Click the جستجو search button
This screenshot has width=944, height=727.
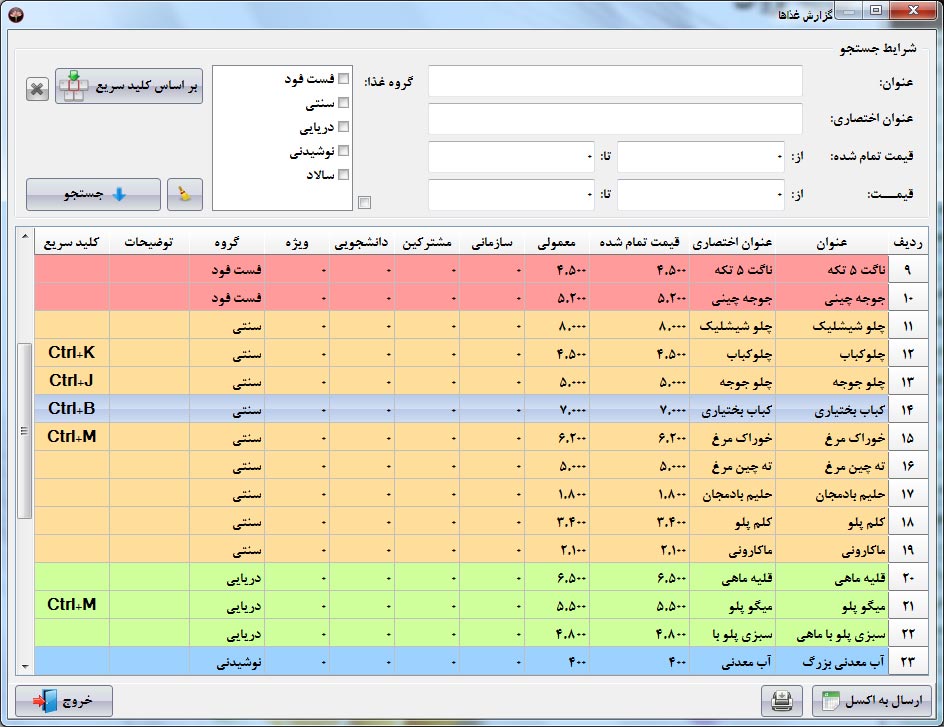[x=93, y=195]
